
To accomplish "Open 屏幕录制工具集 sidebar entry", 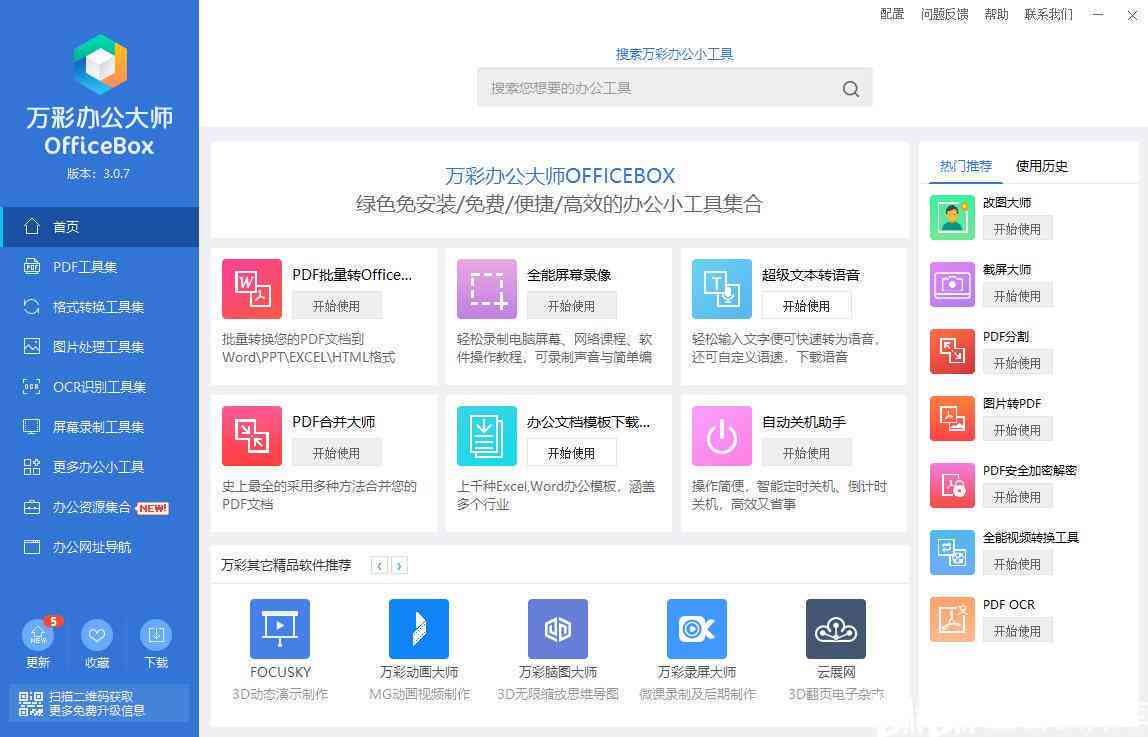I will (100, 427).
